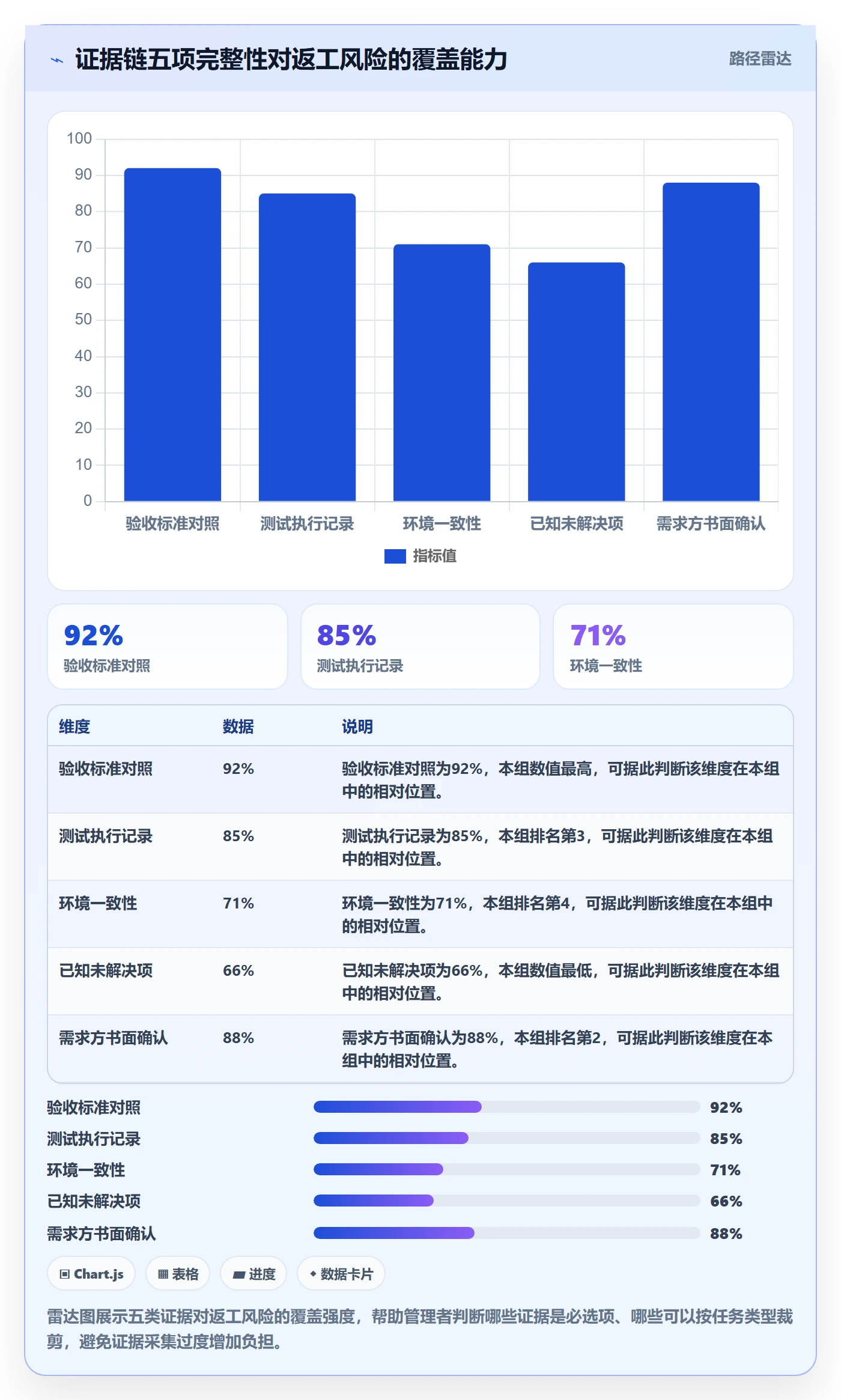
Task: Toggle the 指标值 legend color swatch
Action: point(395,556)
